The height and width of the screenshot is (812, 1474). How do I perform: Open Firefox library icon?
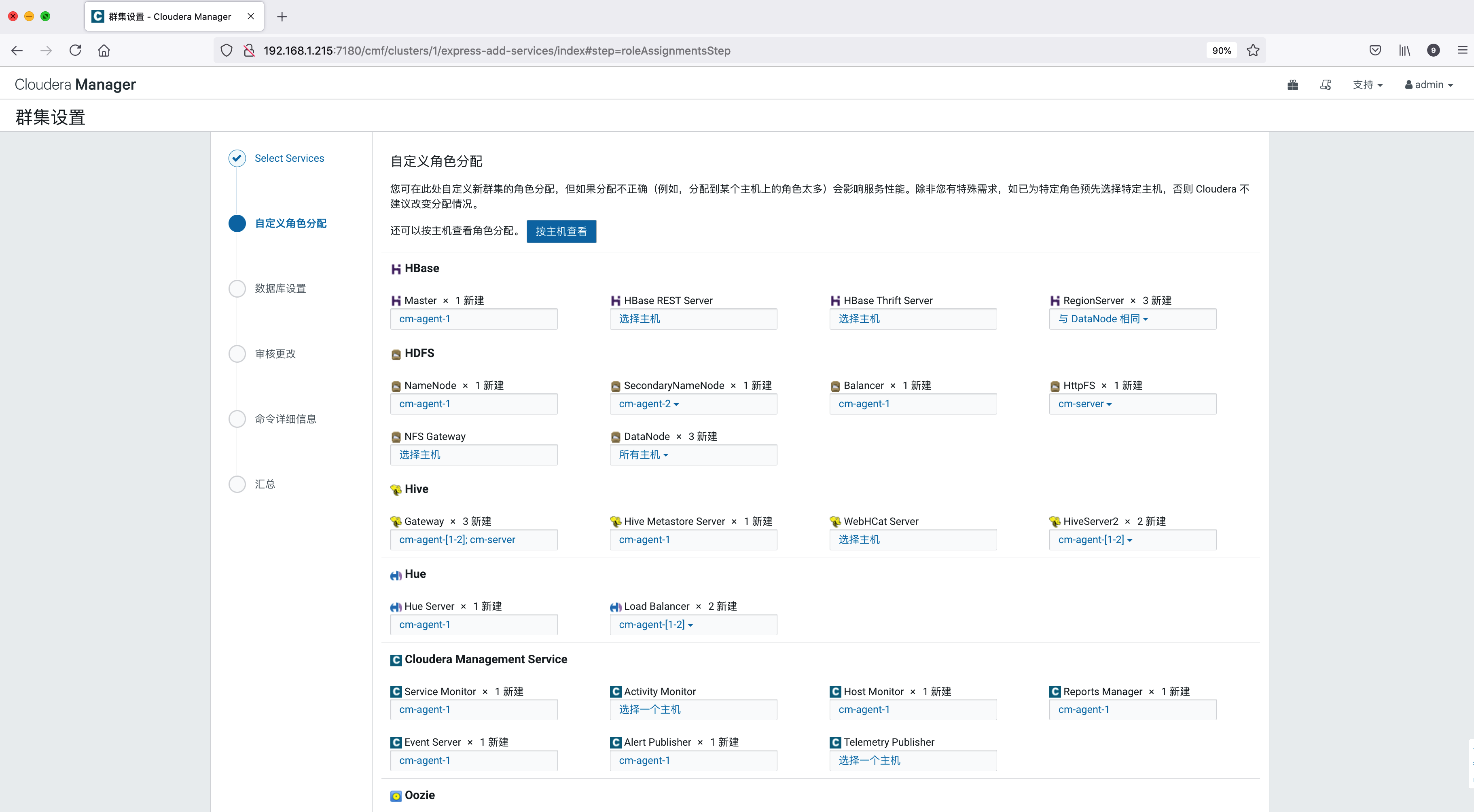coord(1404,51)
